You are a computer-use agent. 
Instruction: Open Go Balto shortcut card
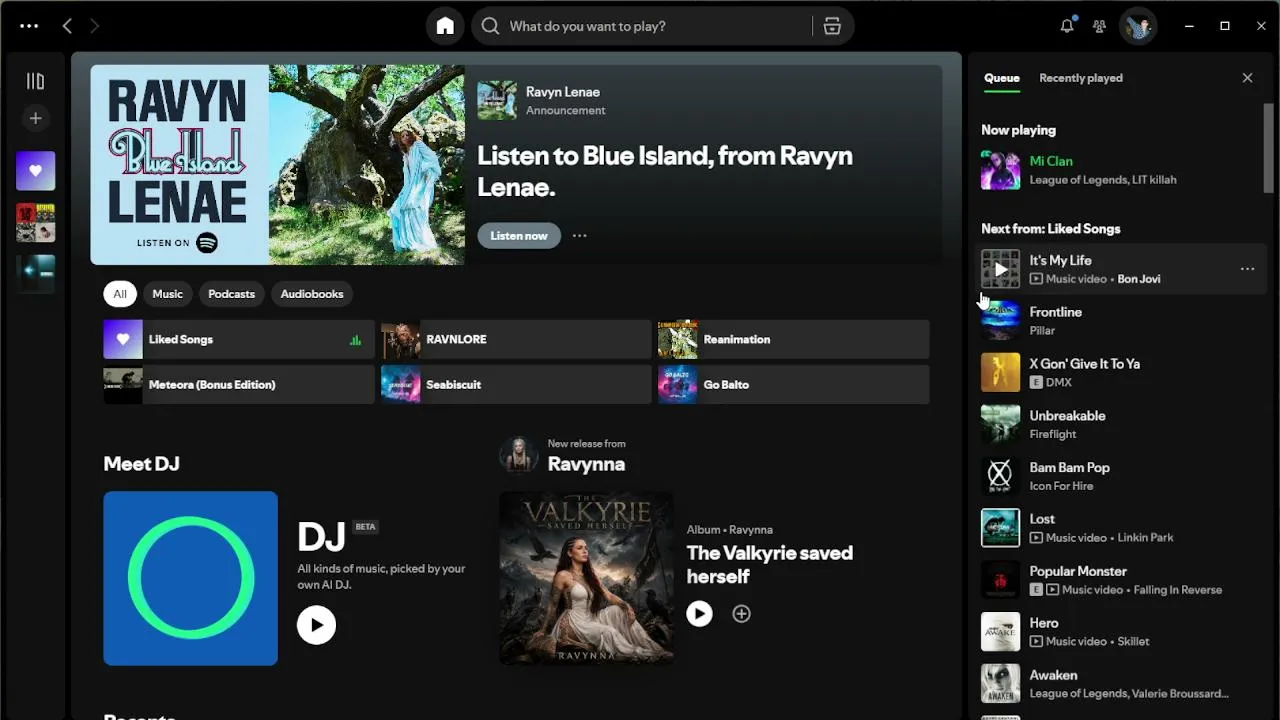[793, 384]
